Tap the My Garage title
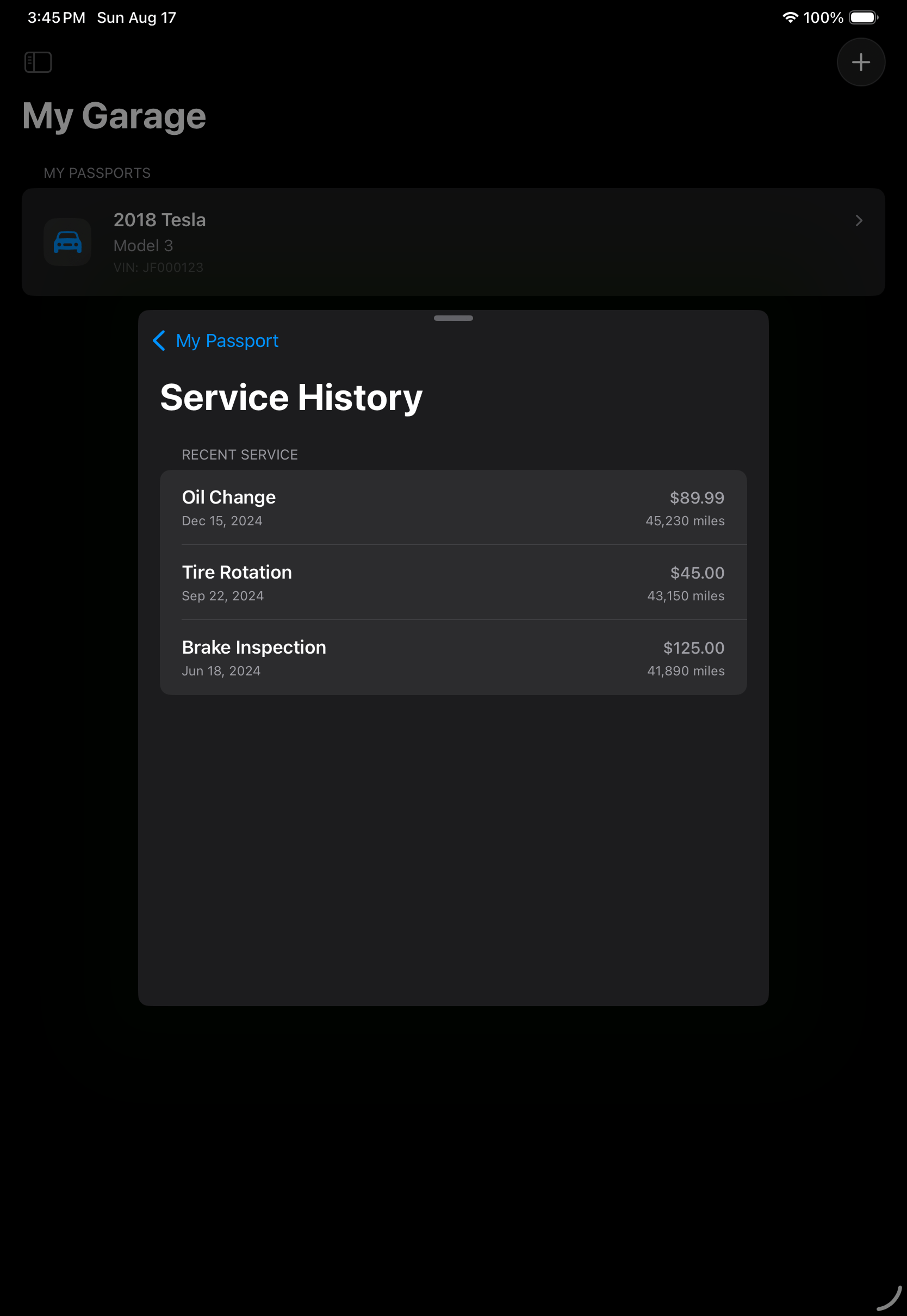 [114, 115]
